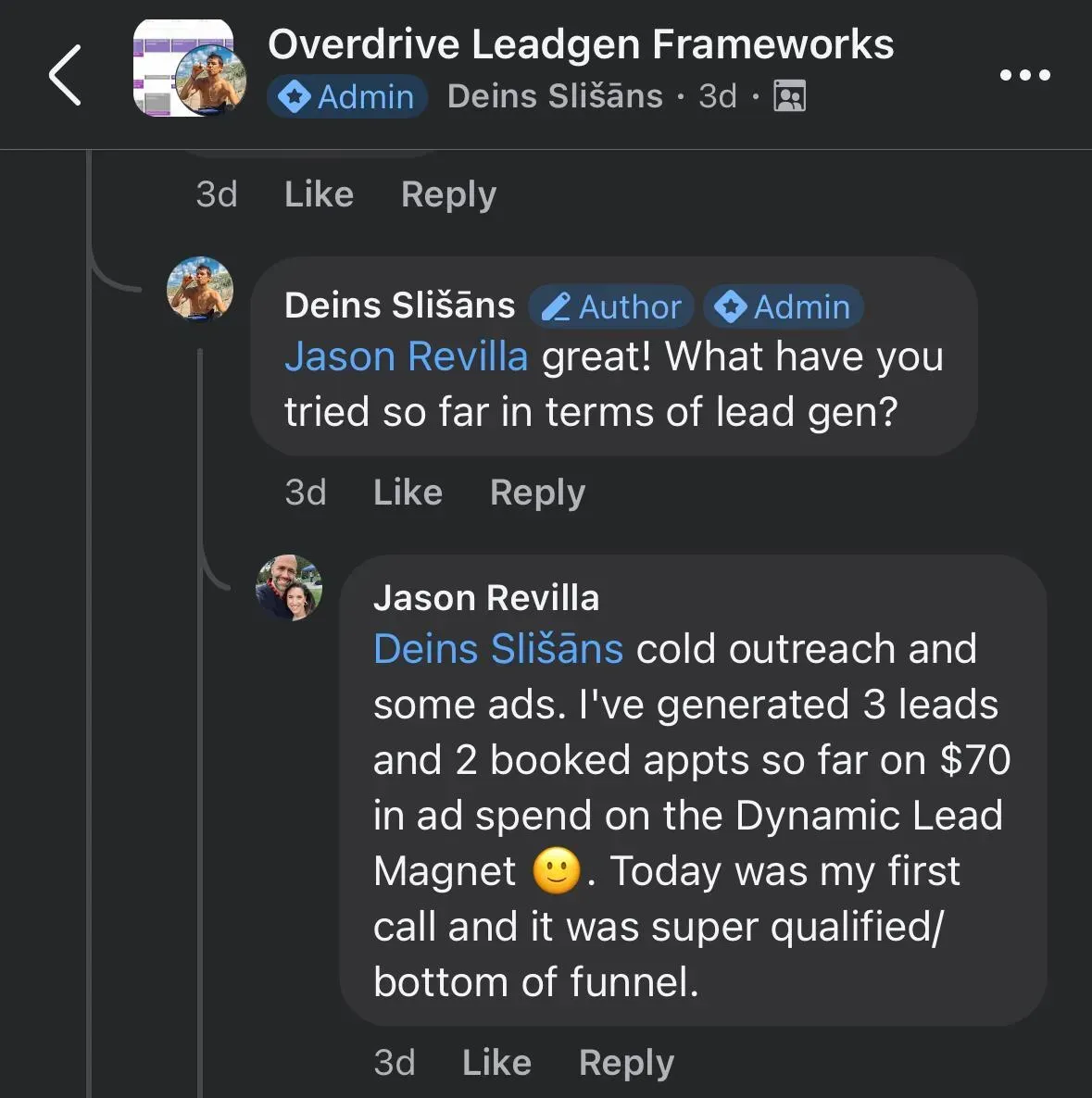Image resolution: width=1092 pixels, height=1098 pixels.
Task: Reply to the partially hidden top comment
Action: (448, 194)
